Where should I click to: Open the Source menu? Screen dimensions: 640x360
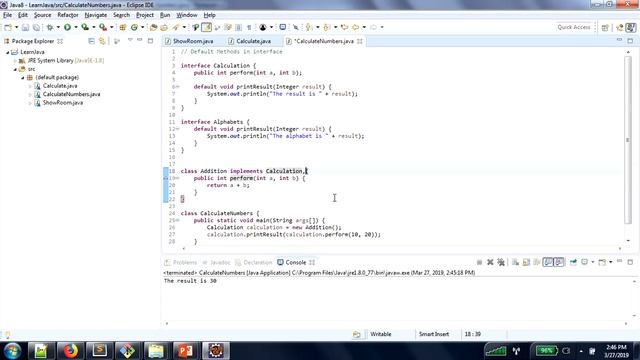42,15
